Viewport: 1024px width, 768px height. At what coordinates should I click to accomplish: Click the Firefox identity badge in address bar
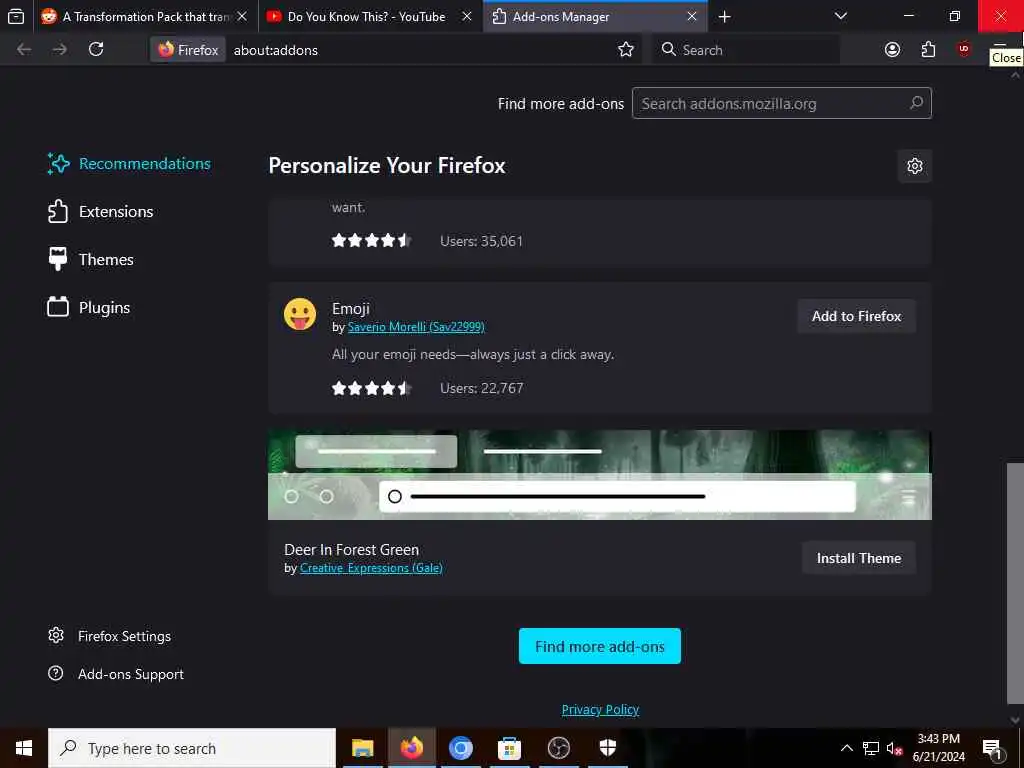coord(188,50)
